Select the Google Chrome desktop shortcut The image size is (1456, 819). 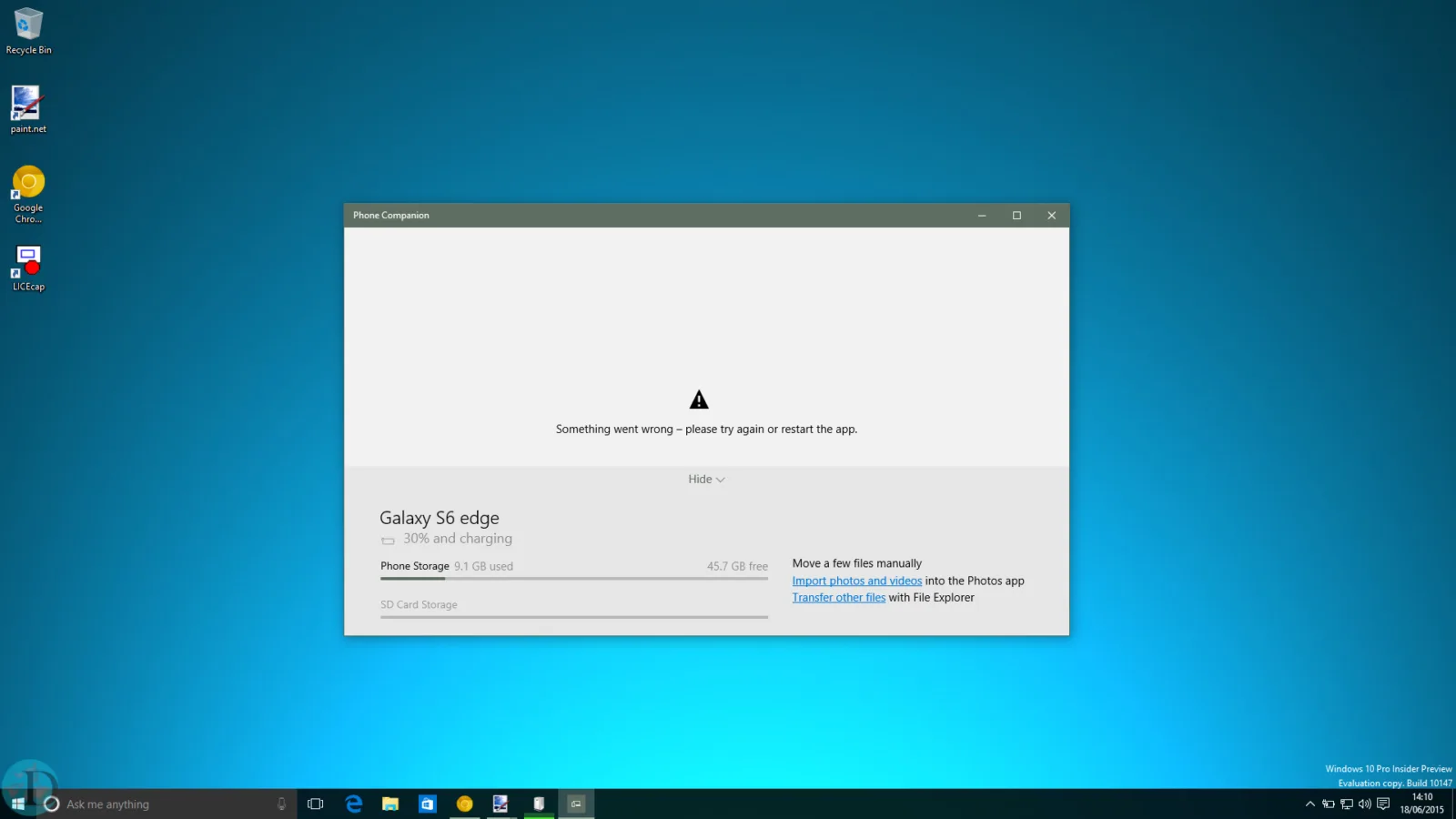click(28, 195)
